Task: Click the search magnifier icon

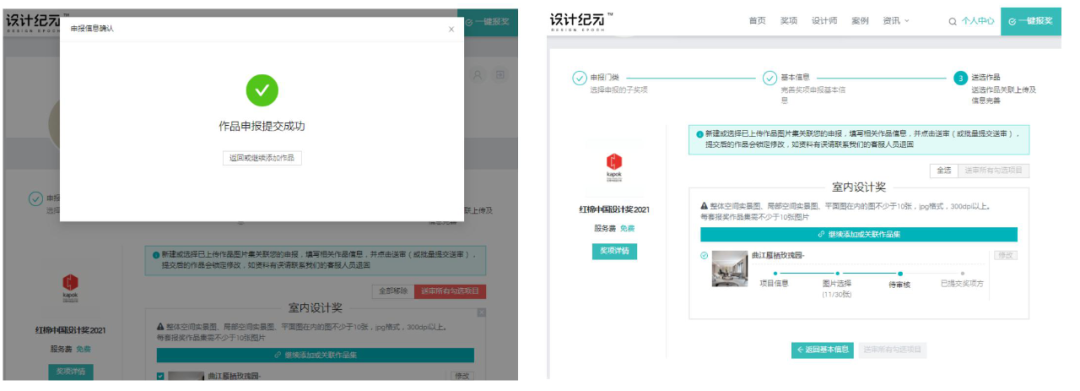Action: (x=953, y=21)
